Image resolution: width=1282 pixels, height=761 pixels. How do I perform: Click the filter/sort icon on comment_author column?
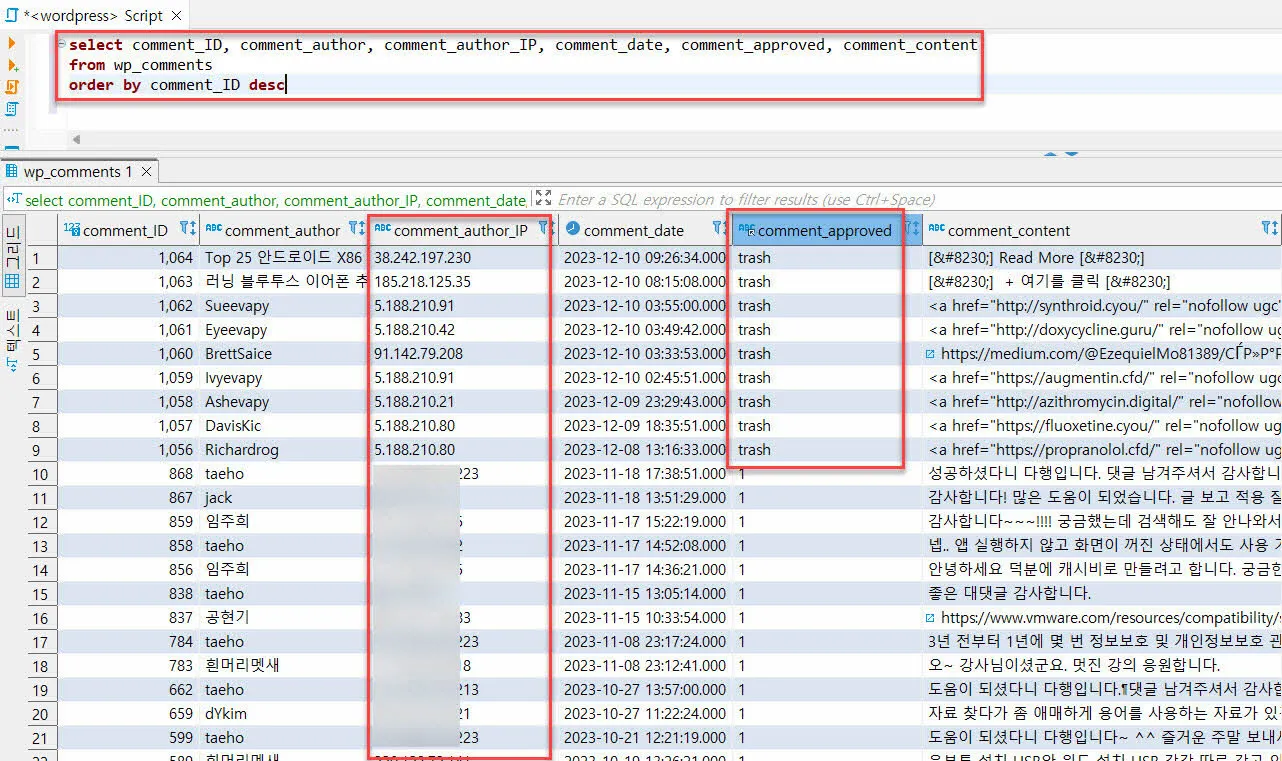355,230
